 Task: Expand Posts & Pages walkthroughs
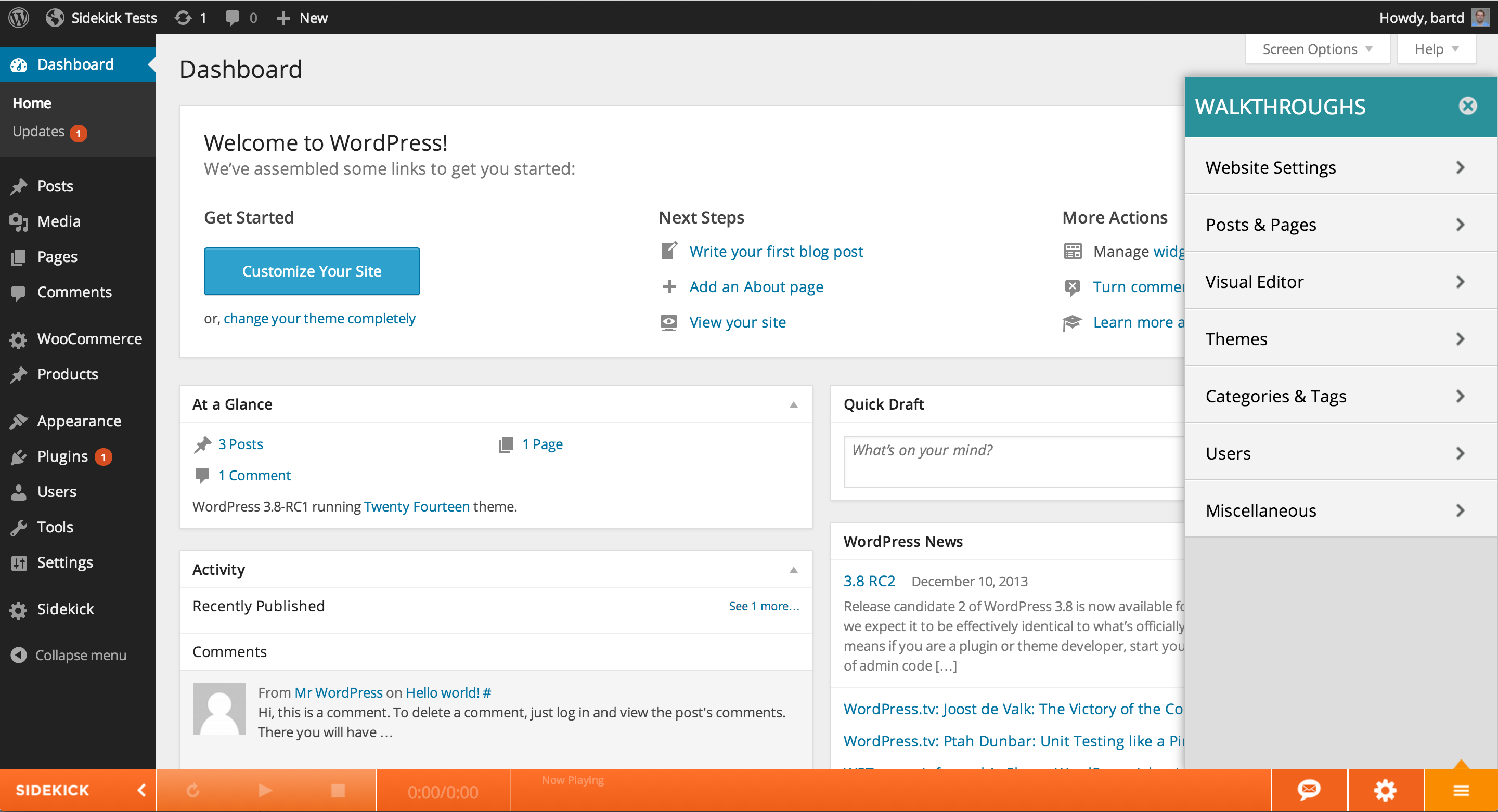(1341, 225)
